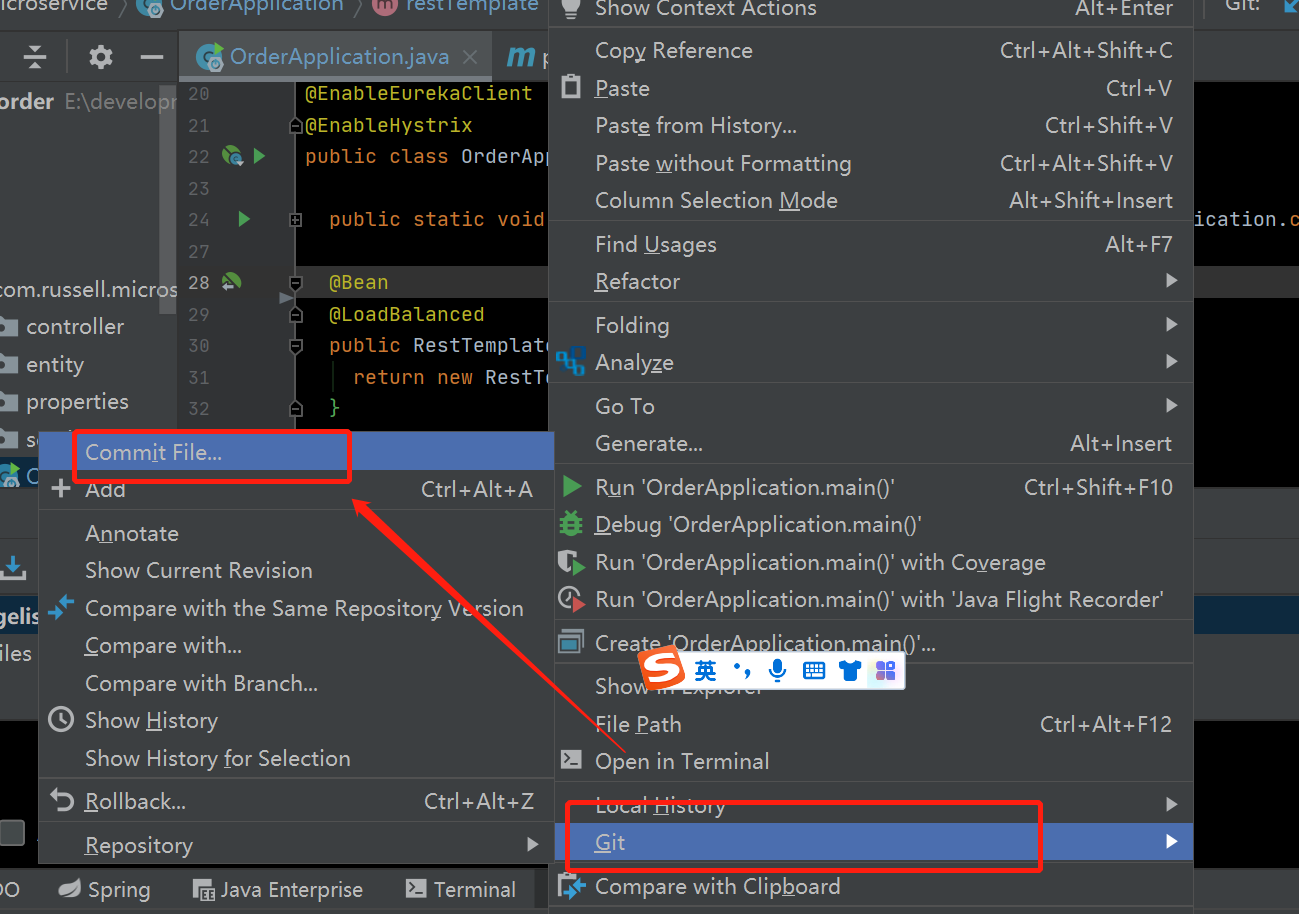Choose Open in Terminal
Image resolution: width=1299 pixels, height=914 pixels.
(874, 761)
